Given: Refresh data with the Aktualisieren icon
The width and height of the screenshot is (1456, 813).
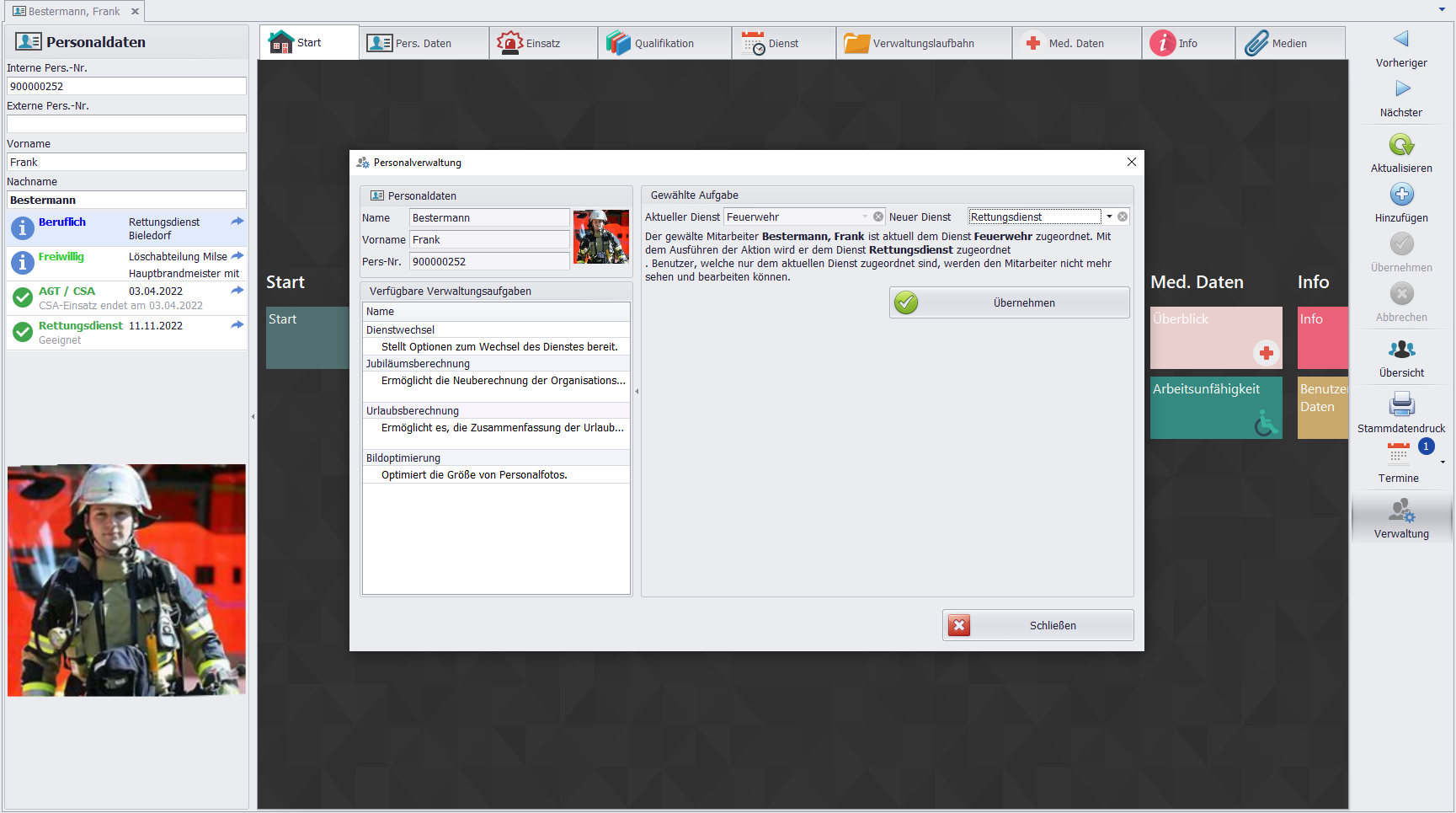Looking at the screenshot, I should (x=1401, y=145).
